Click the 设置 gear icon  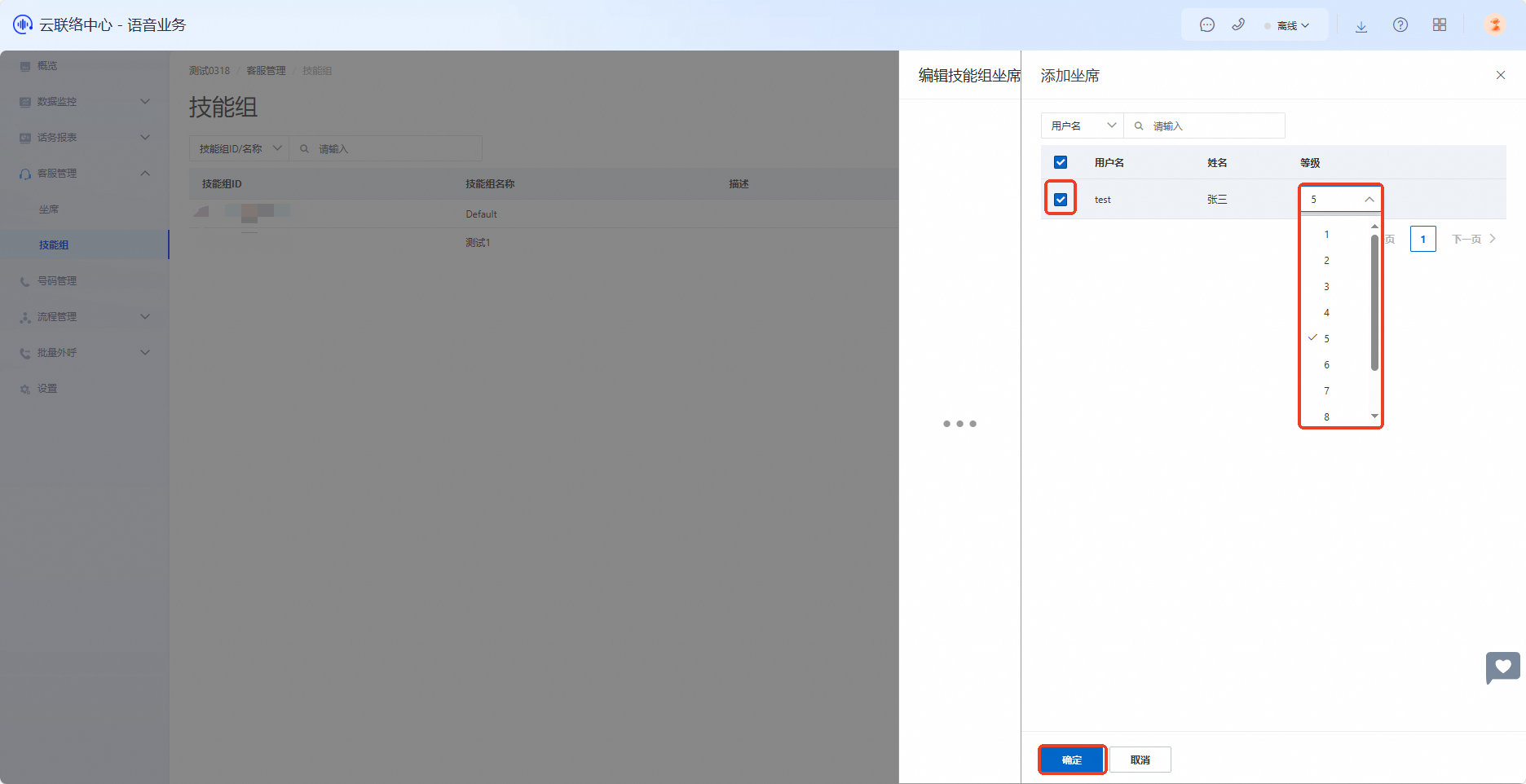click(25, 389)
